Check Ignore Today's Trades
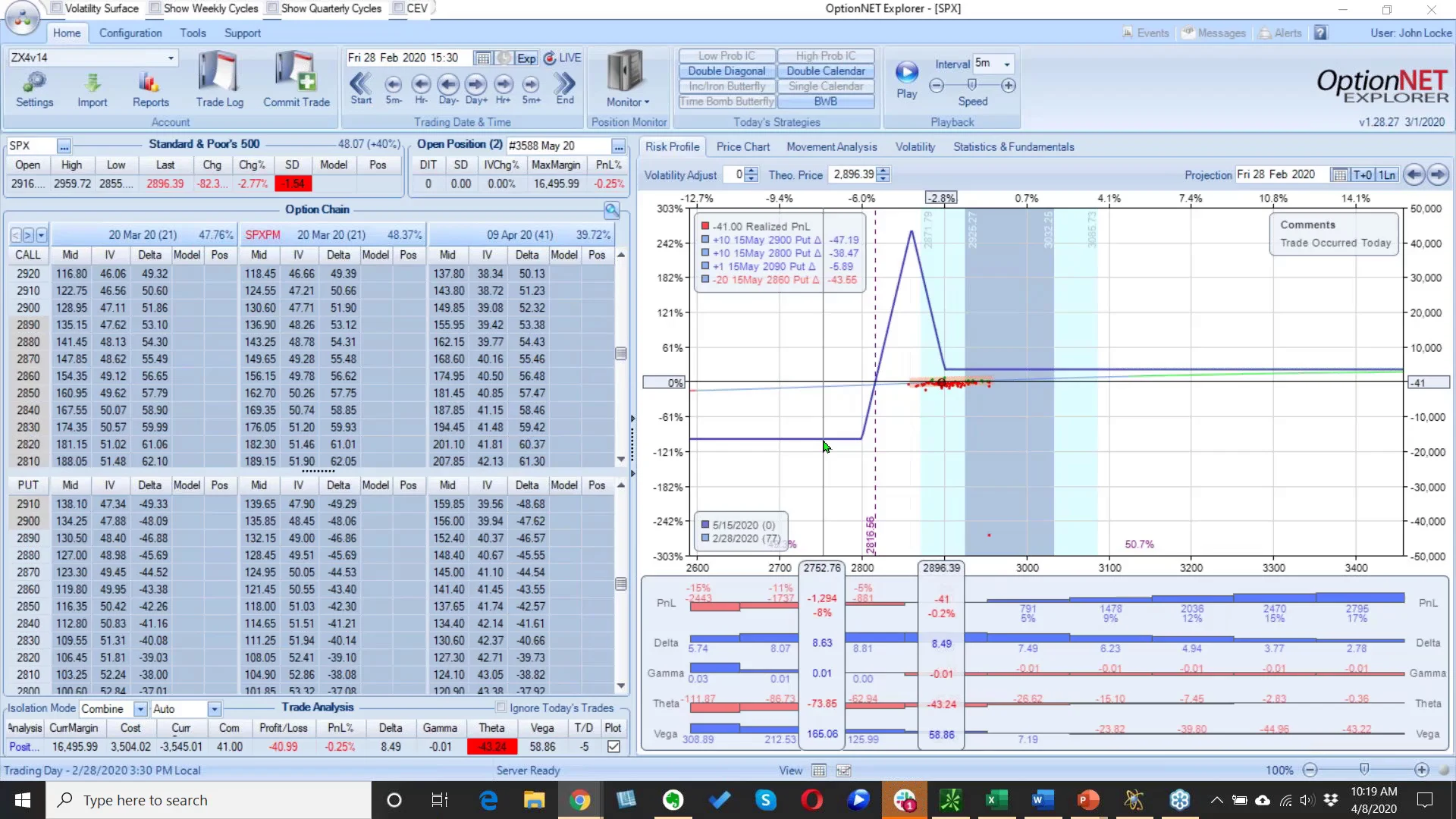This screenshot has height=819, width=1456. tap(501, 708)
